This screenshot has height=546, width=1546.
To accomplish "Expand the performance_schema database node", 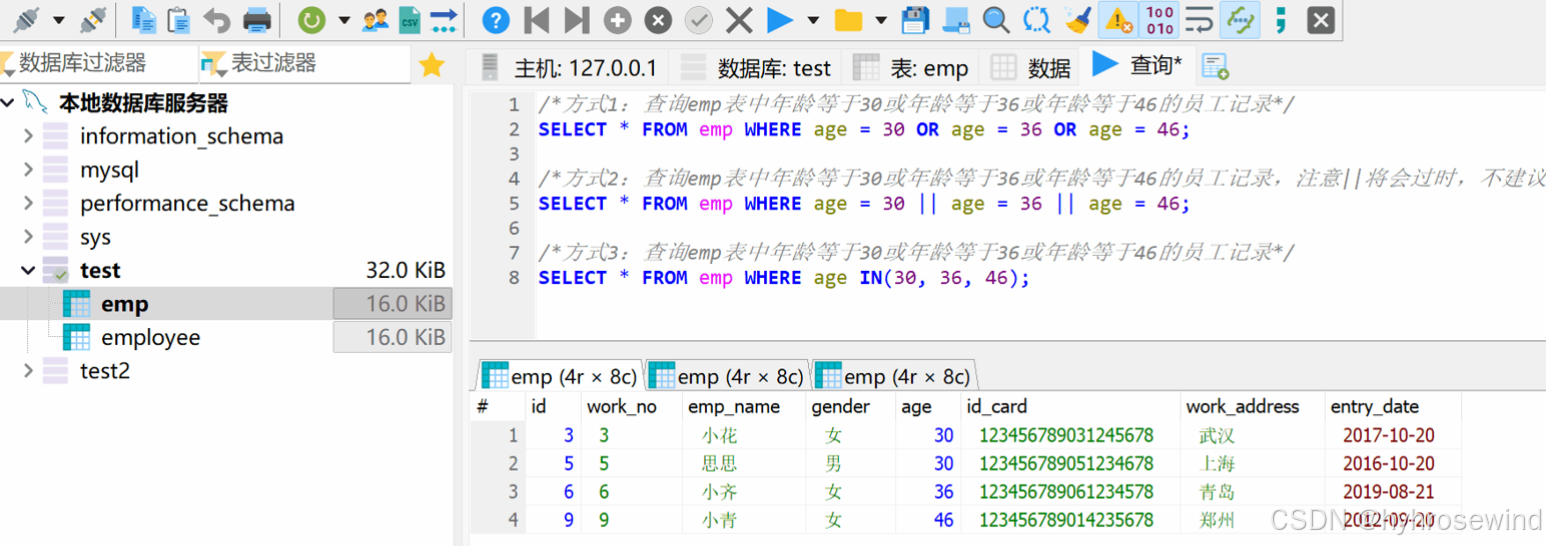I will click(x=28, y=203).
